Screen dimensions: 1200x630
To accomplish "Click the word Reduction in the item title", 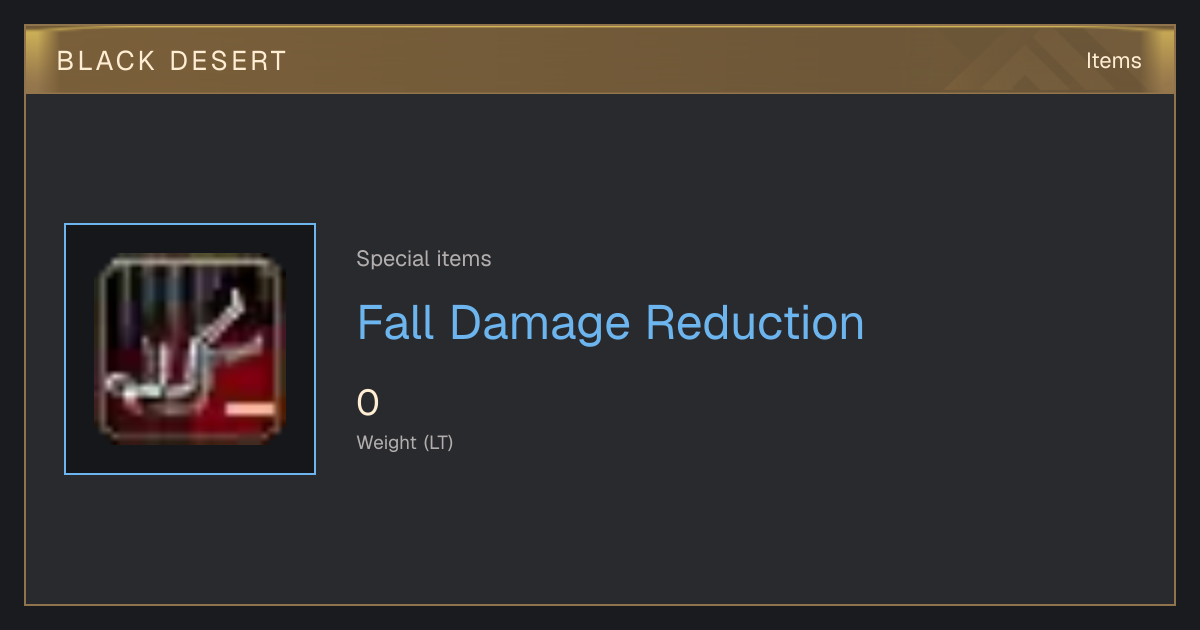I will [755, 323].
